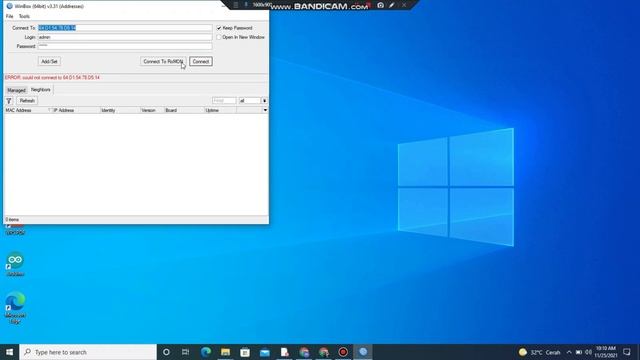The width and height of the screenshot is (640, 360).
Task: Click the '0 items' status bar text
Action: 12,220
